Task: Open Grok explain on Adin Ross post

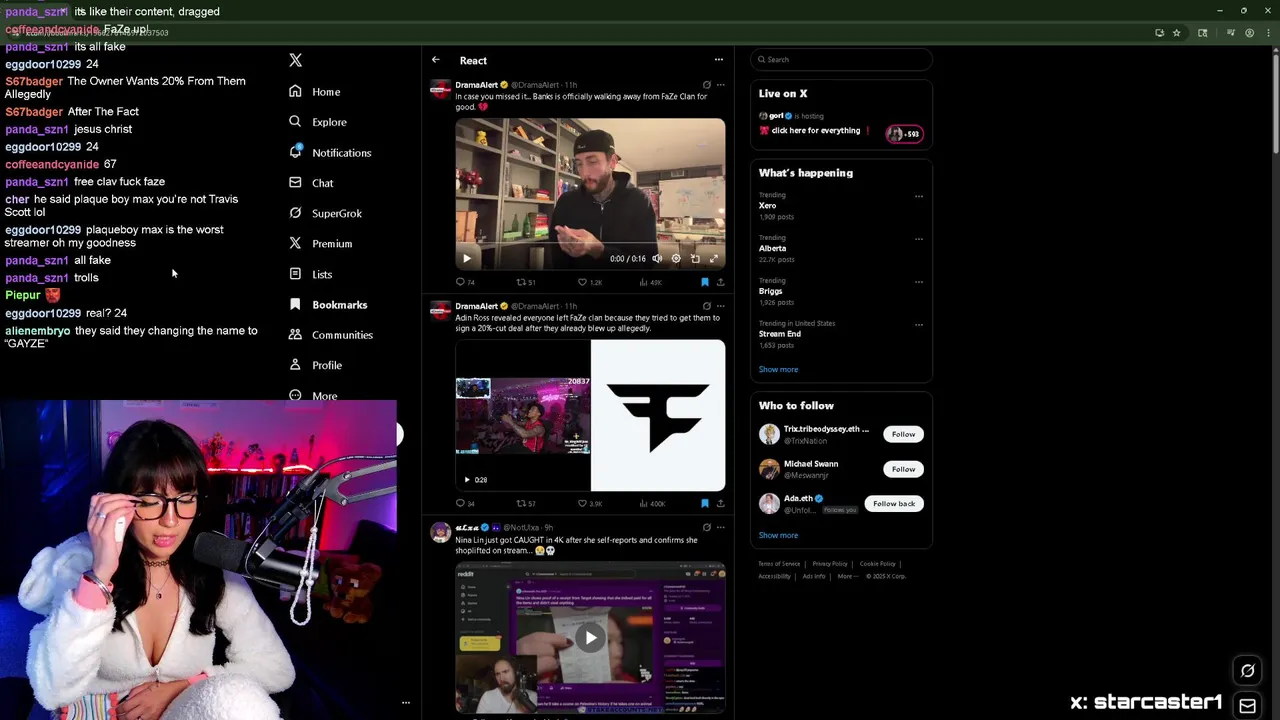Action: pos(707,306)
